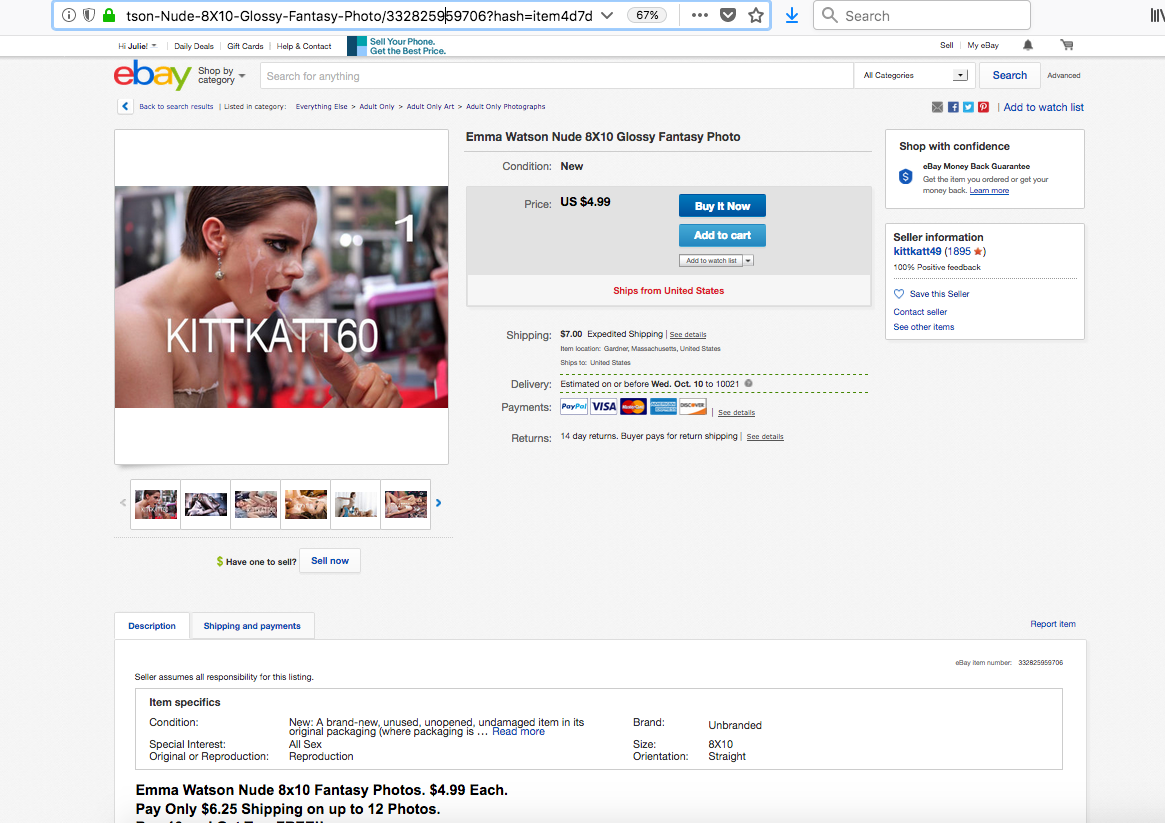
Task: Open returns See details link
Action: coord(765,437)
